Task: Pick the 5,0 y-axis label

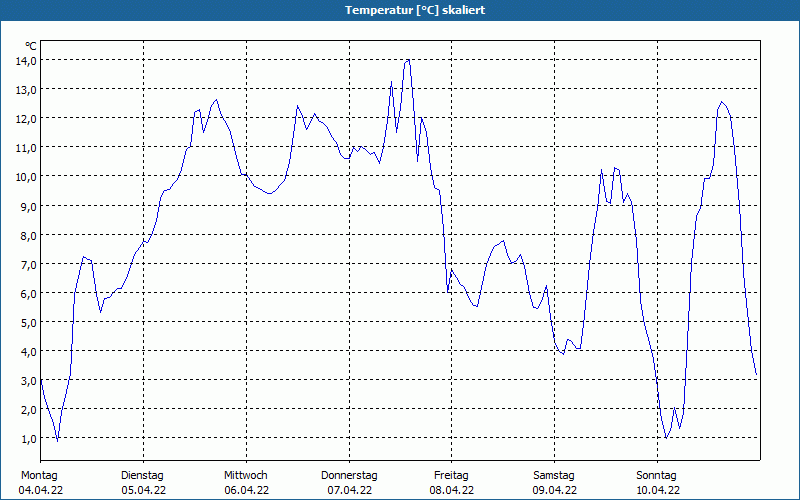Action: pos(28,322)
